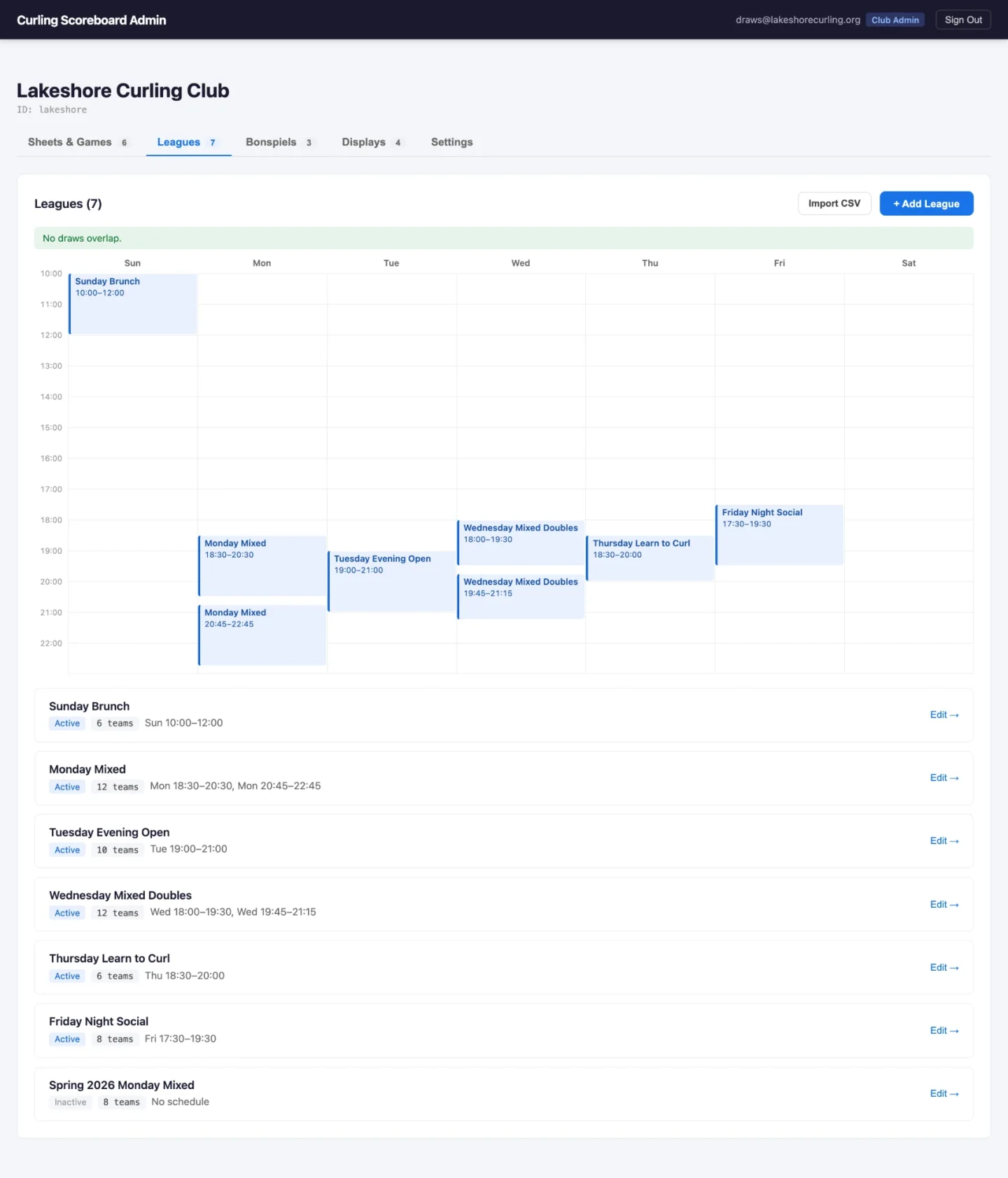Click the Friday Night Social calendar block
The width and height of the screenshot is (1008, 1178).
tap(780, 535)
